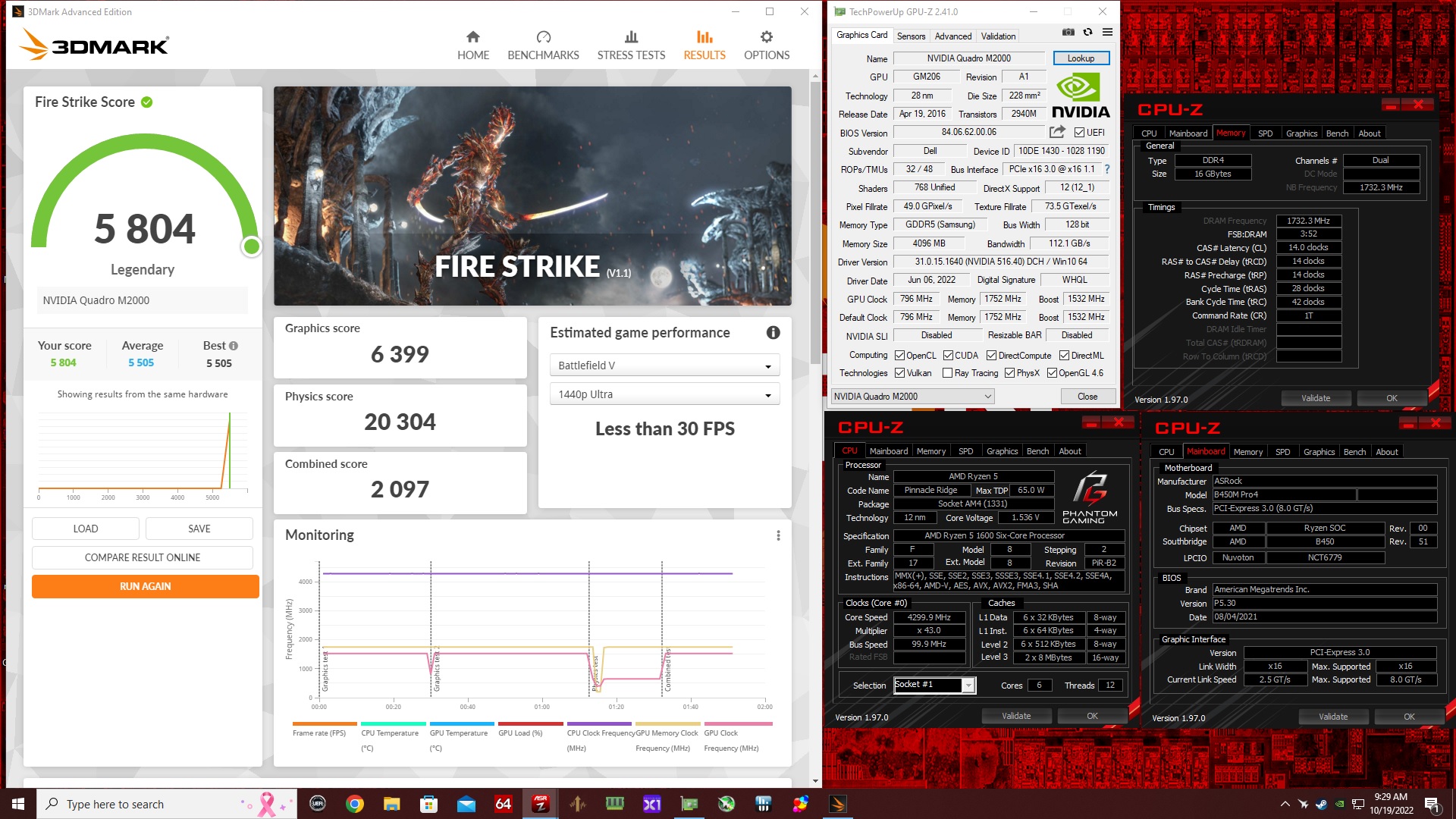Click the Fire Strike banner image
Image resolution: width=1456 pixels, height=819 pixels.
pos(532,196)
